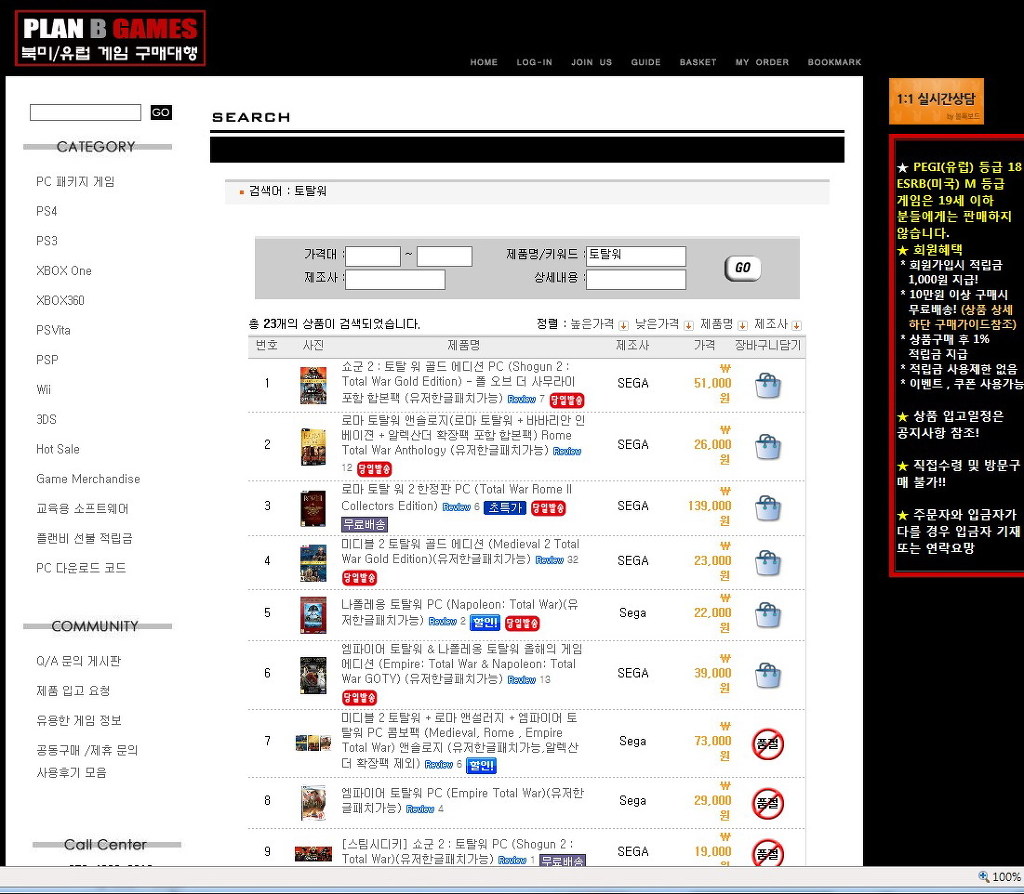Click Review icon on Medieval 2 Gold Edition
The height and width of the screenshot is (894, 1024).
tap(549, 560)
